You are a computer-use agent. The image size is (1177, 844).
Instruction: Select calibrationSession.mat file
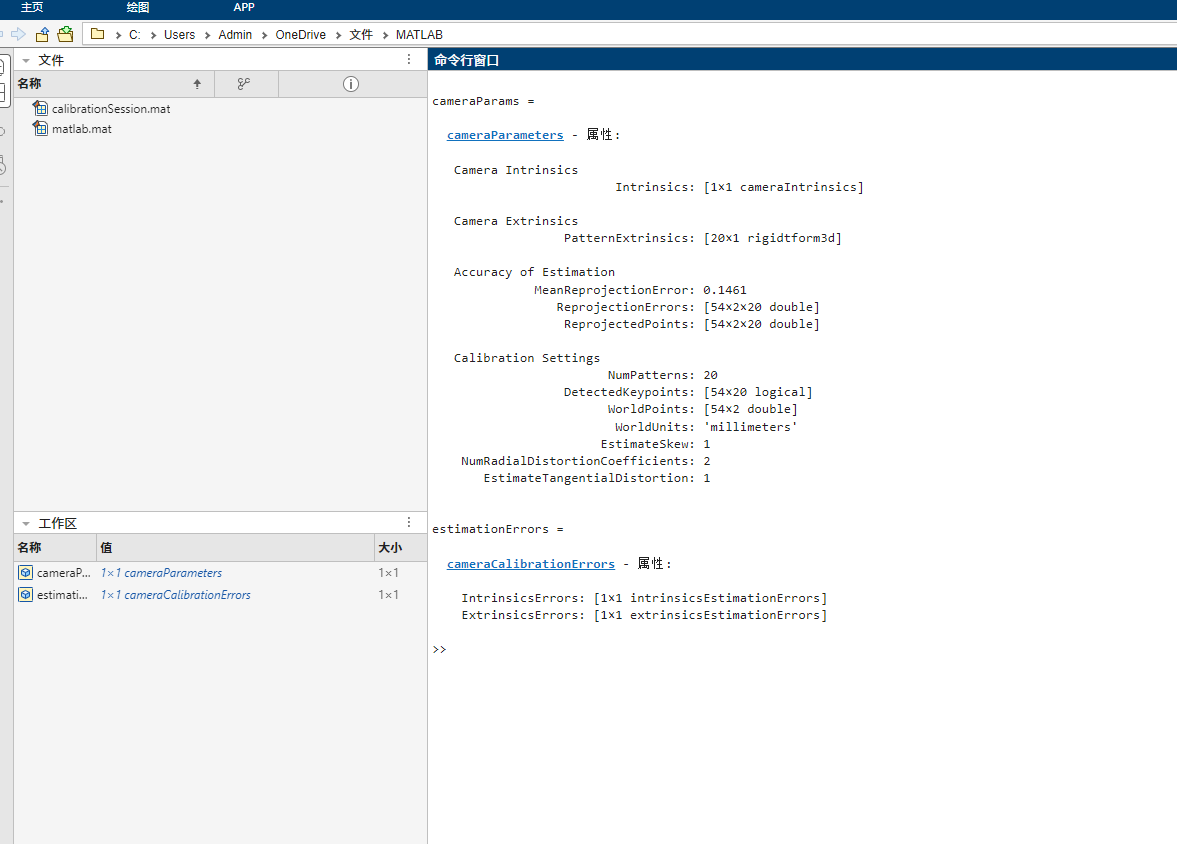coord(111,109)
